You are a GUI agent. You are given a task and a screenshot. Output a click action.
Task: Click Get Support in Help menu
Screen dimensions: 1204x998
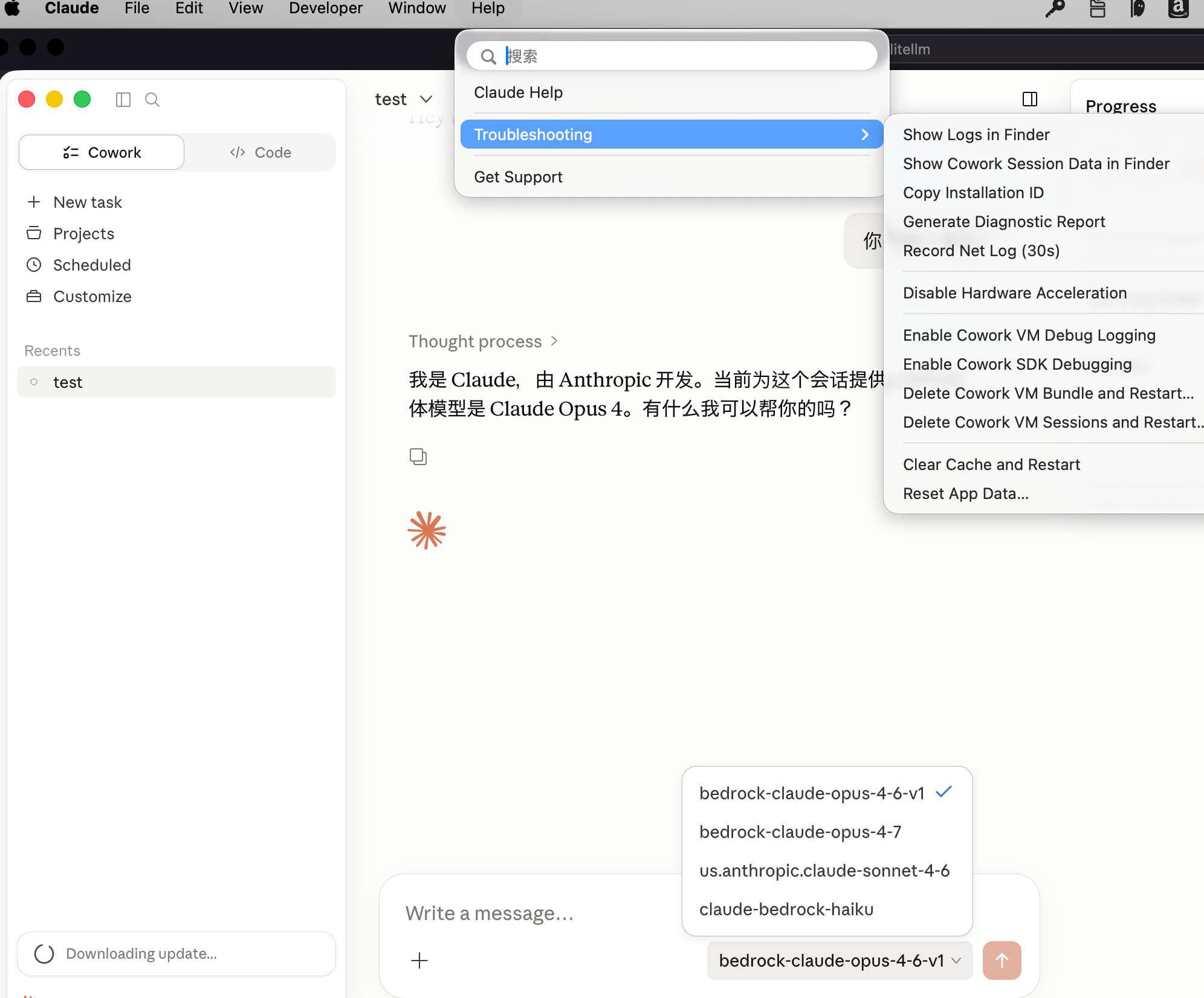[518, 177]
